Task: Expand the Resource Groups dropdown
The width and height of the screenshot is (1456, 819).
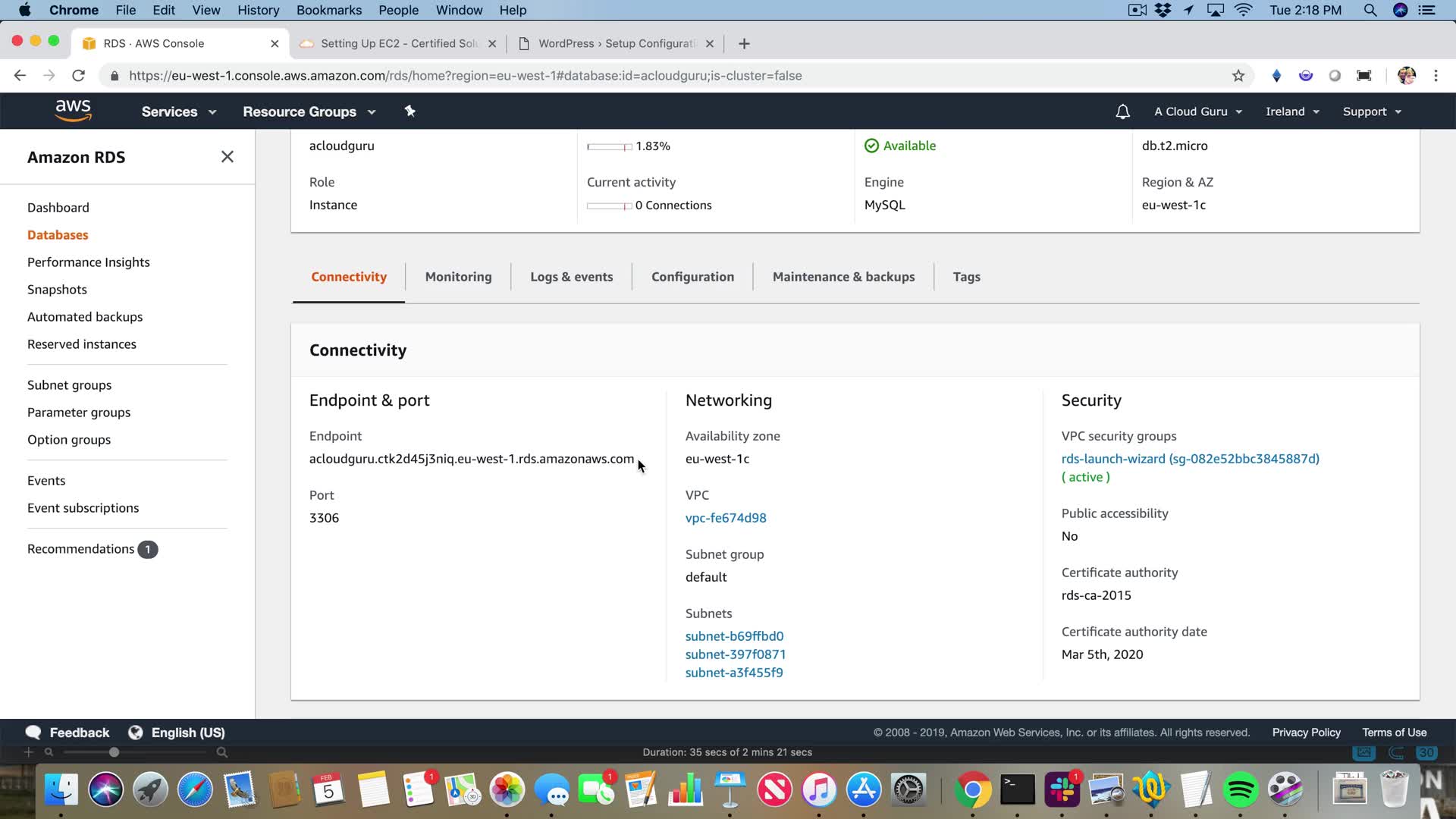Action: point(309,111)
